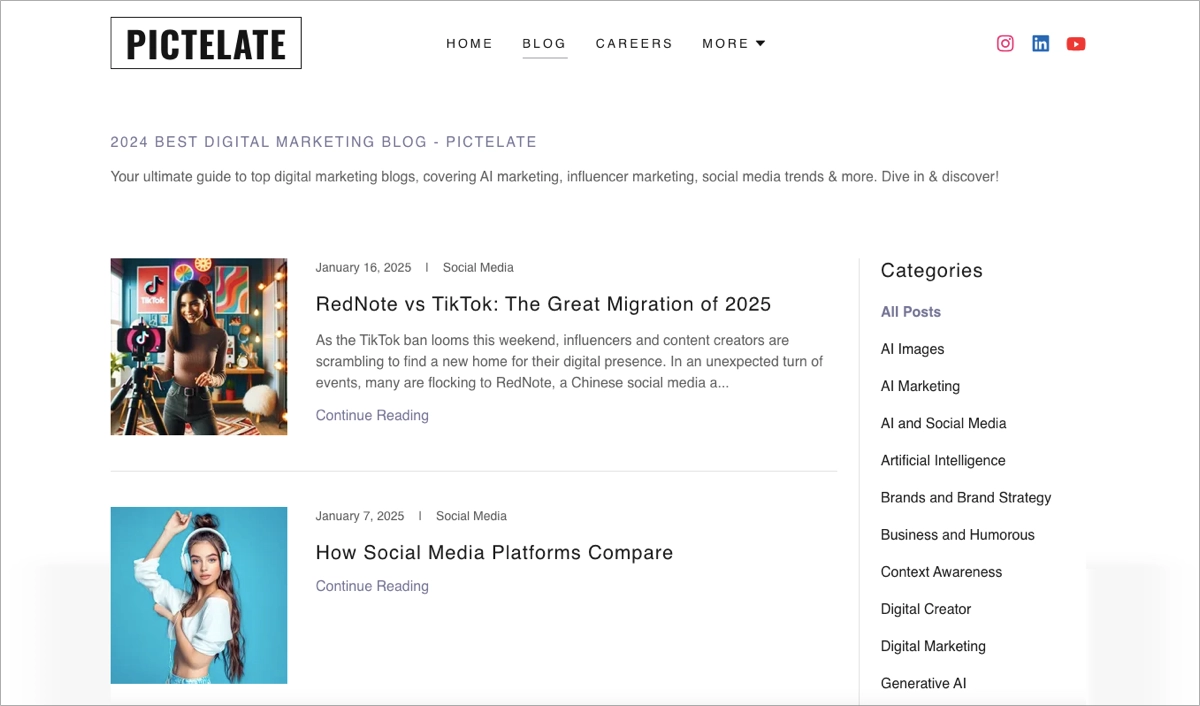Open the AI Images category

pos(912,348)
